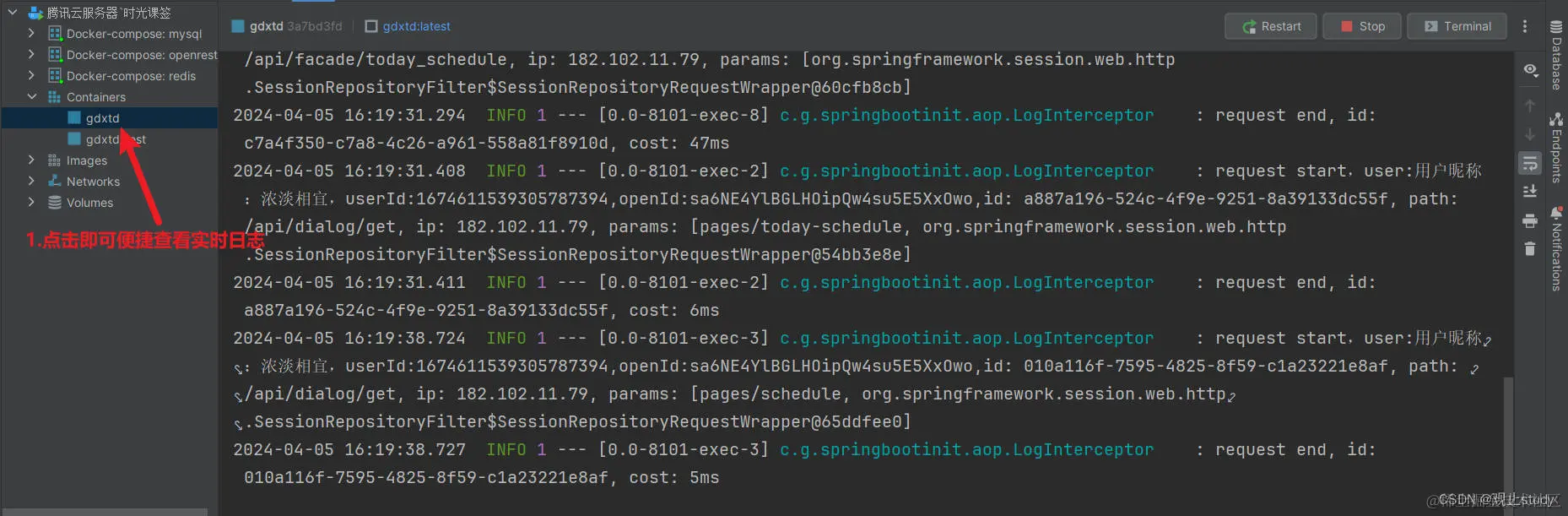
Task: Expand Docker-compose: openrest node
Action: tap(31, 54)
